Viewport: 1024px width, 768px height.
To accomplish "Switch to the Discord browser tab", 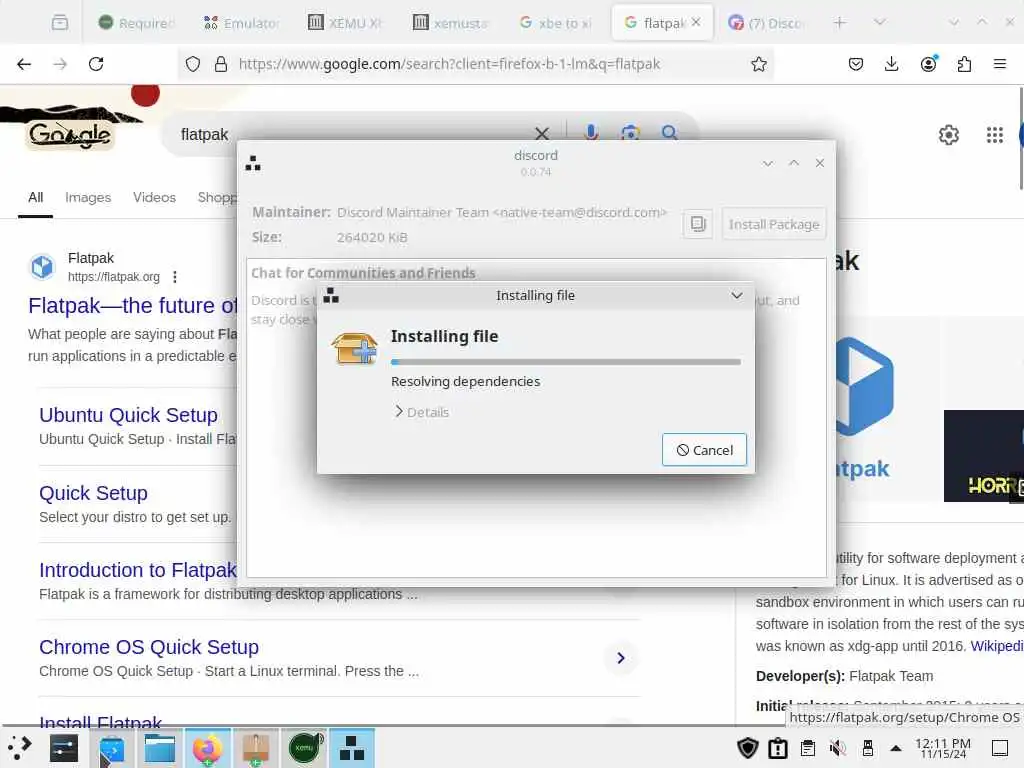I will 765,23.
